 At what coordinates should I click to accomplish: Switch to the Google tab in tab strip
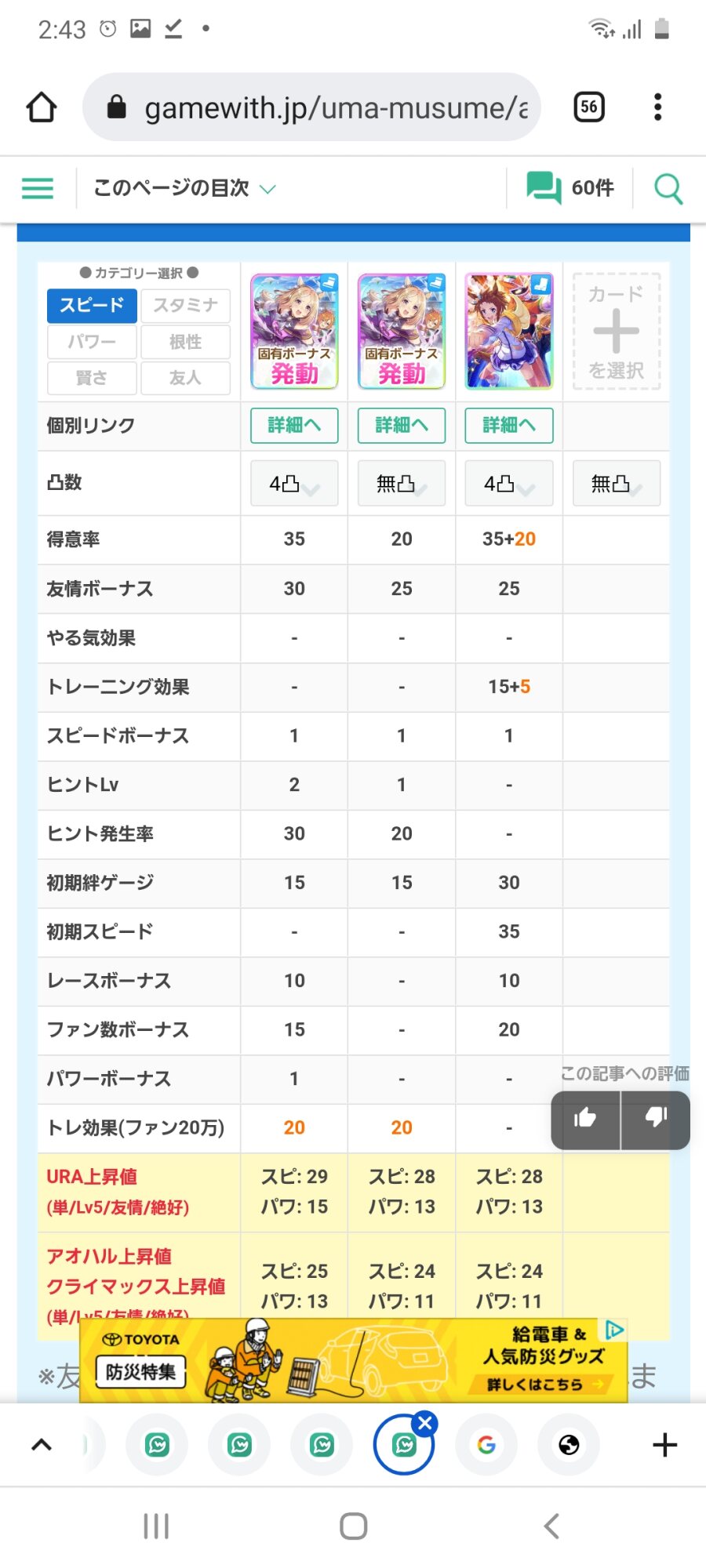click(x=486, y=1444)
